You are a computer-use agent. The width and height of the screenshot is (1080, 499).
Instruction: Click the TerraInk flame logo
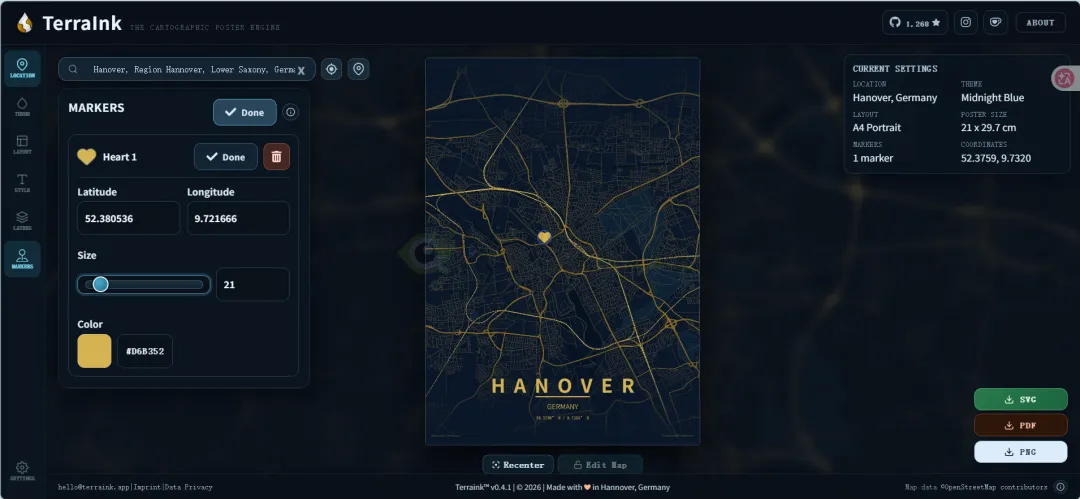coord(25,23)
